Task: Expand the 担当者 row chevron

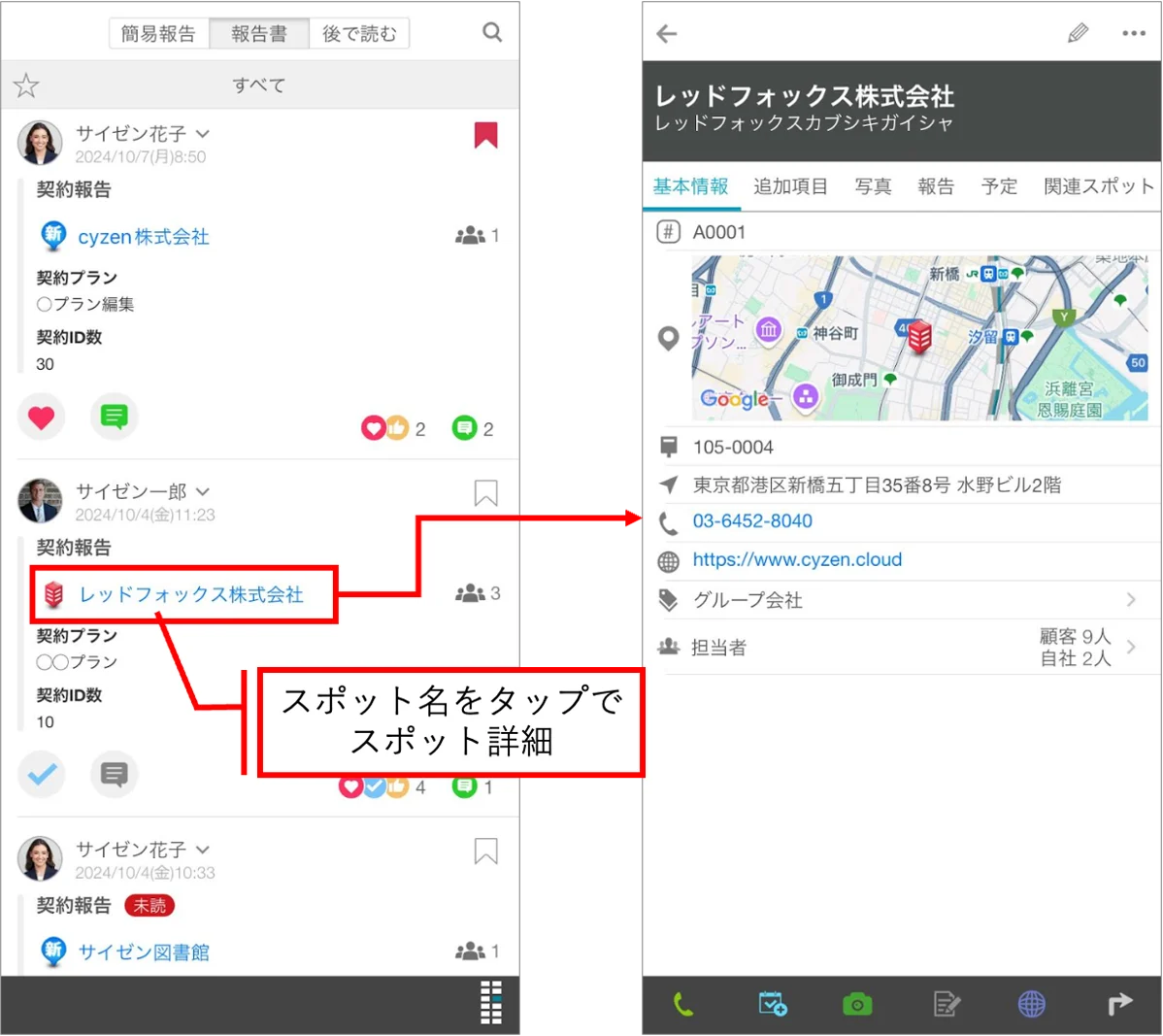Action: click(x=1130, y=647)
